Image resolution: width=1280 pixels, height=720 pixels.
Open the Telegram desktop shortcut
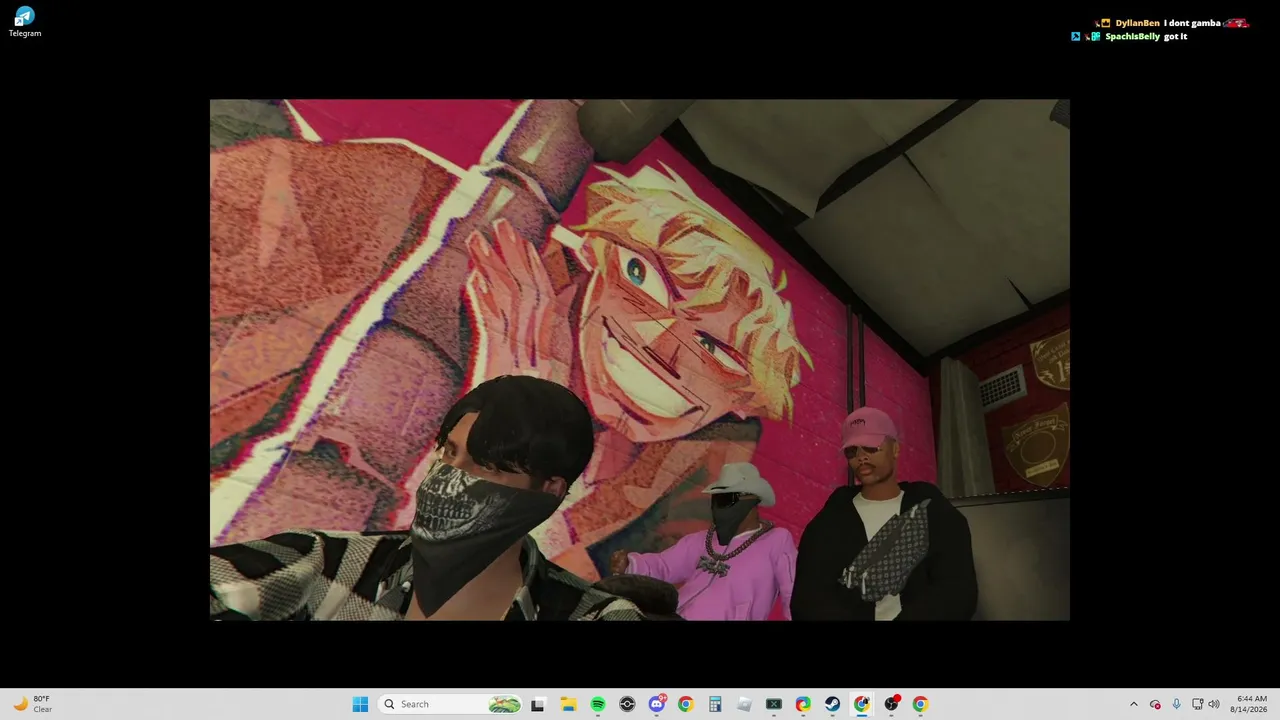pos(25,22)
